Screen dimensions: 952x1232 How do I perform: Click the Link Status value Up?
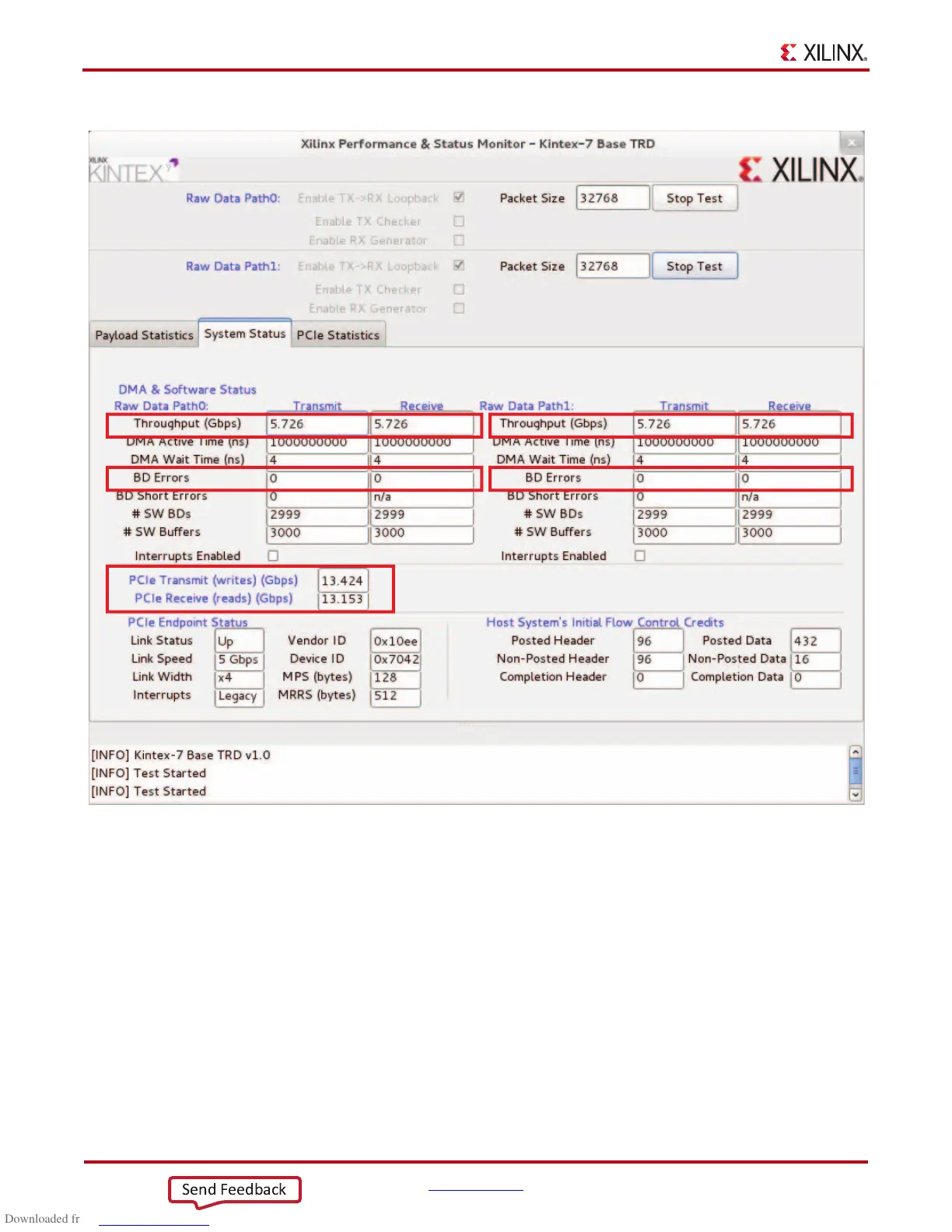(240, 642)
